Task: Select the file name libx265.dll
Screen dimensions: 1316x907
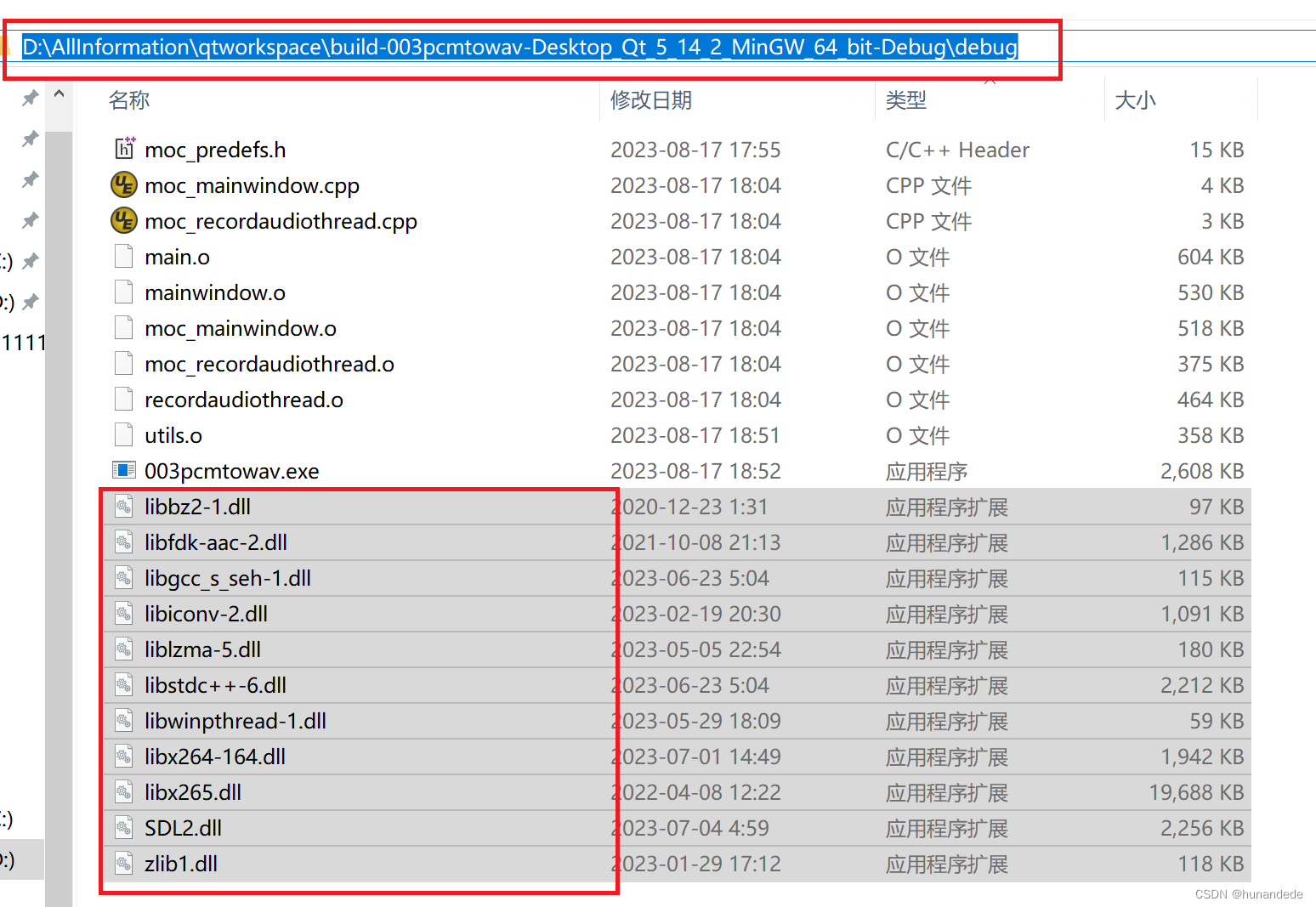Action: pos(193,792)
